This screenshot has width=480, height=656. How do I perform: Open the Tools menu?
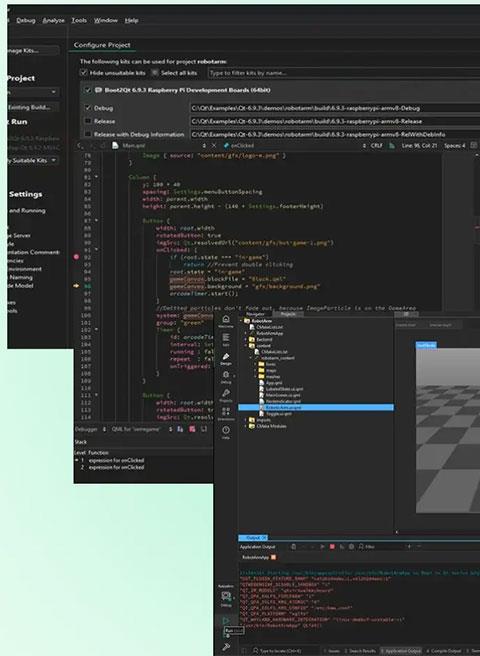point(79,20)
